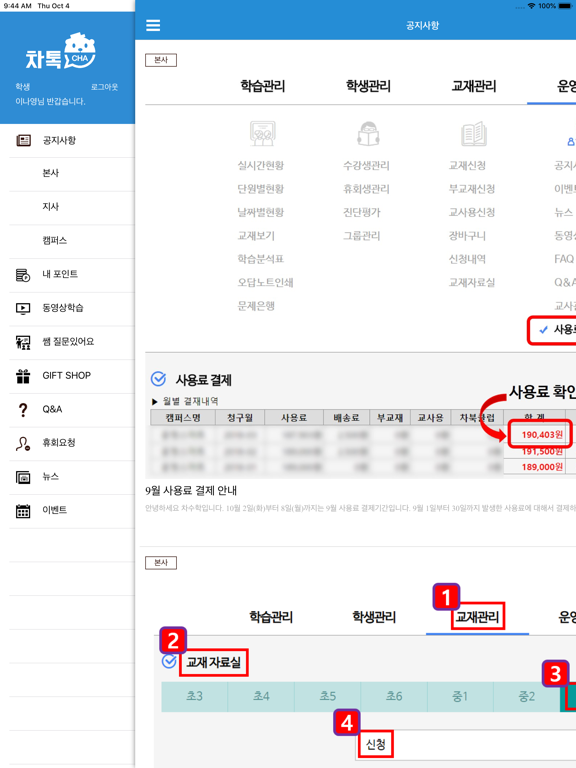Viewport: 576px width, 768px height.
Task: Open the 교재보기 link
Action: (256, 236)
